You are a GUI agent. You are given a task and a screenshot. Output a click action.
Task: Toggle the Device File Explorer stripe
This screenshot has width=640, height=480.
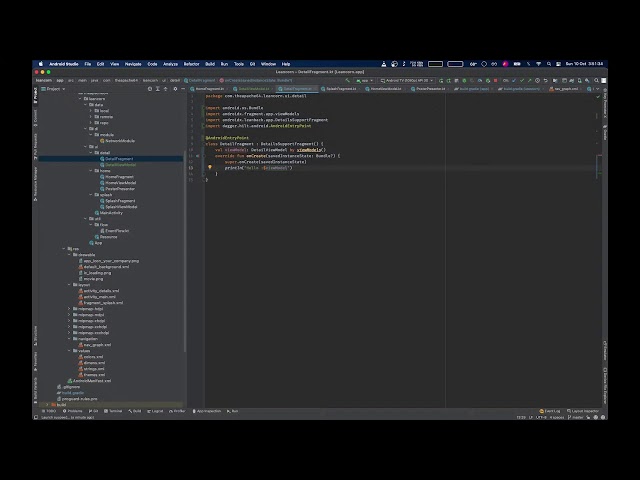pyautogui.click(x=604, y=386)
